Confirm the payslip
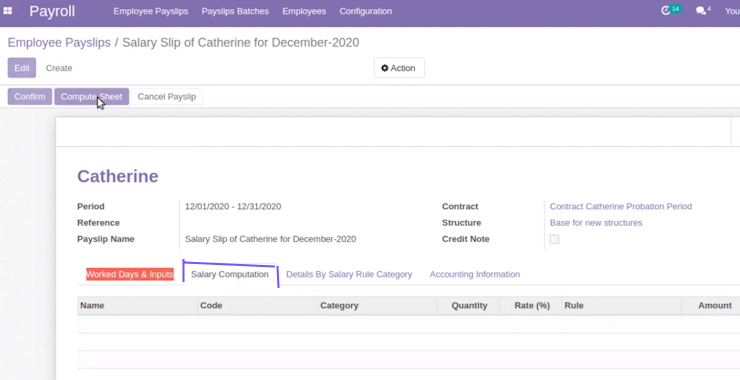The height and width of the screenshot is (380, 740). [30, 96]
